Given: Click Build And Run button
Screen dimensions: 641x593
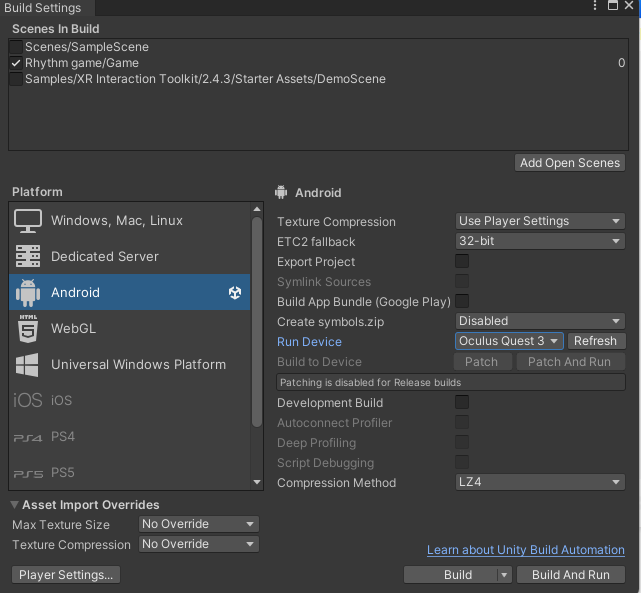Looking at the screenshot, I should click(x=571, y=575).
